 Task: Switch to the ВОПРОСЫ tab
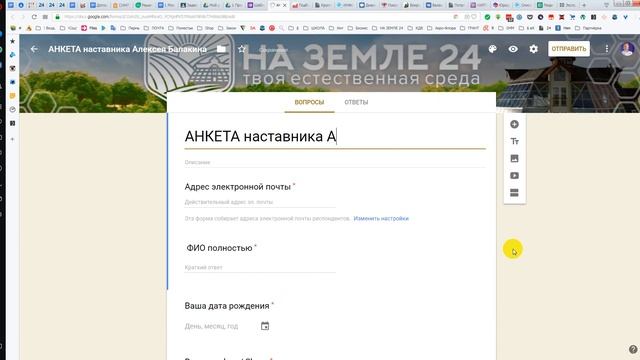coord(309,102)
